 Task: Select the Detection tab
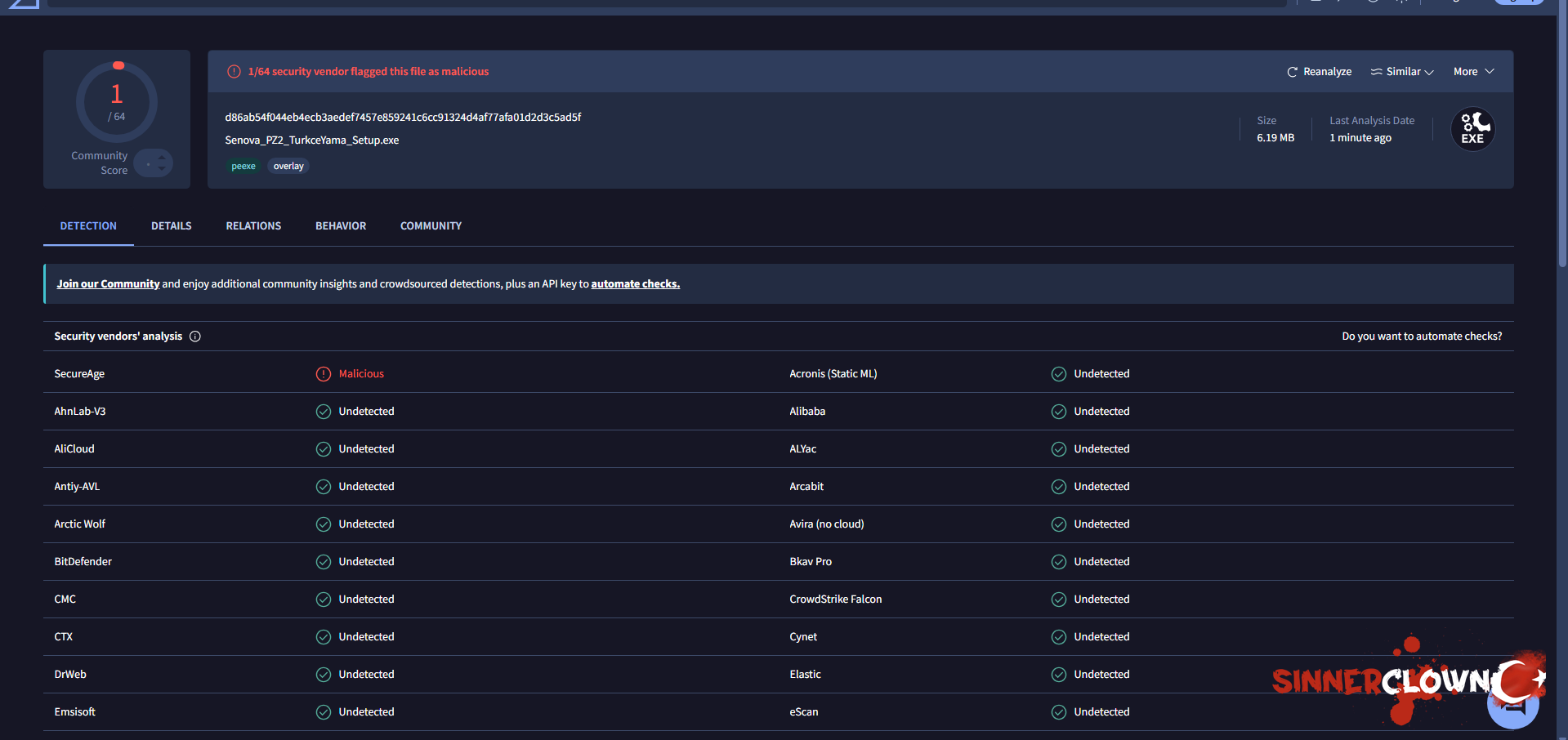click(88, 226)
